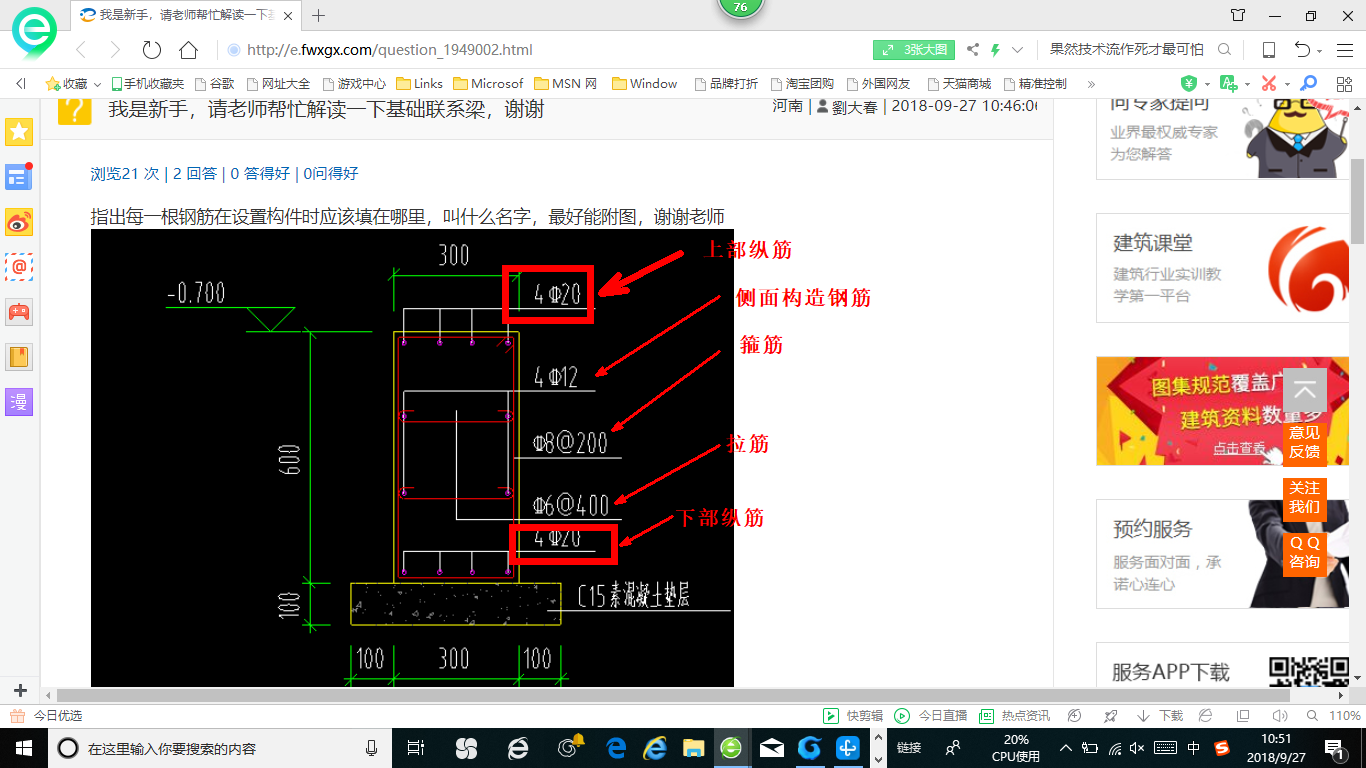Click the green shield payment protection icon
Image resolution: width=1366 pixels, height=768 pixels.
(x=1189, y=84)
